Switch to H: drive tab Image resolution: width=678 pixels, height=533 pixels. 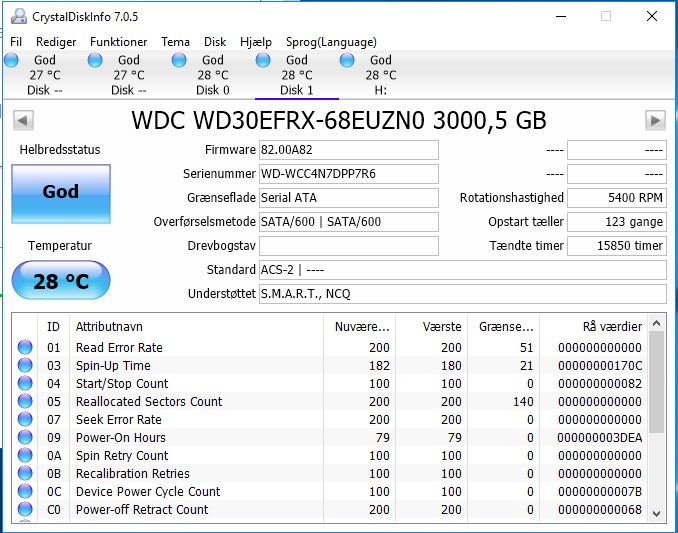381,75
